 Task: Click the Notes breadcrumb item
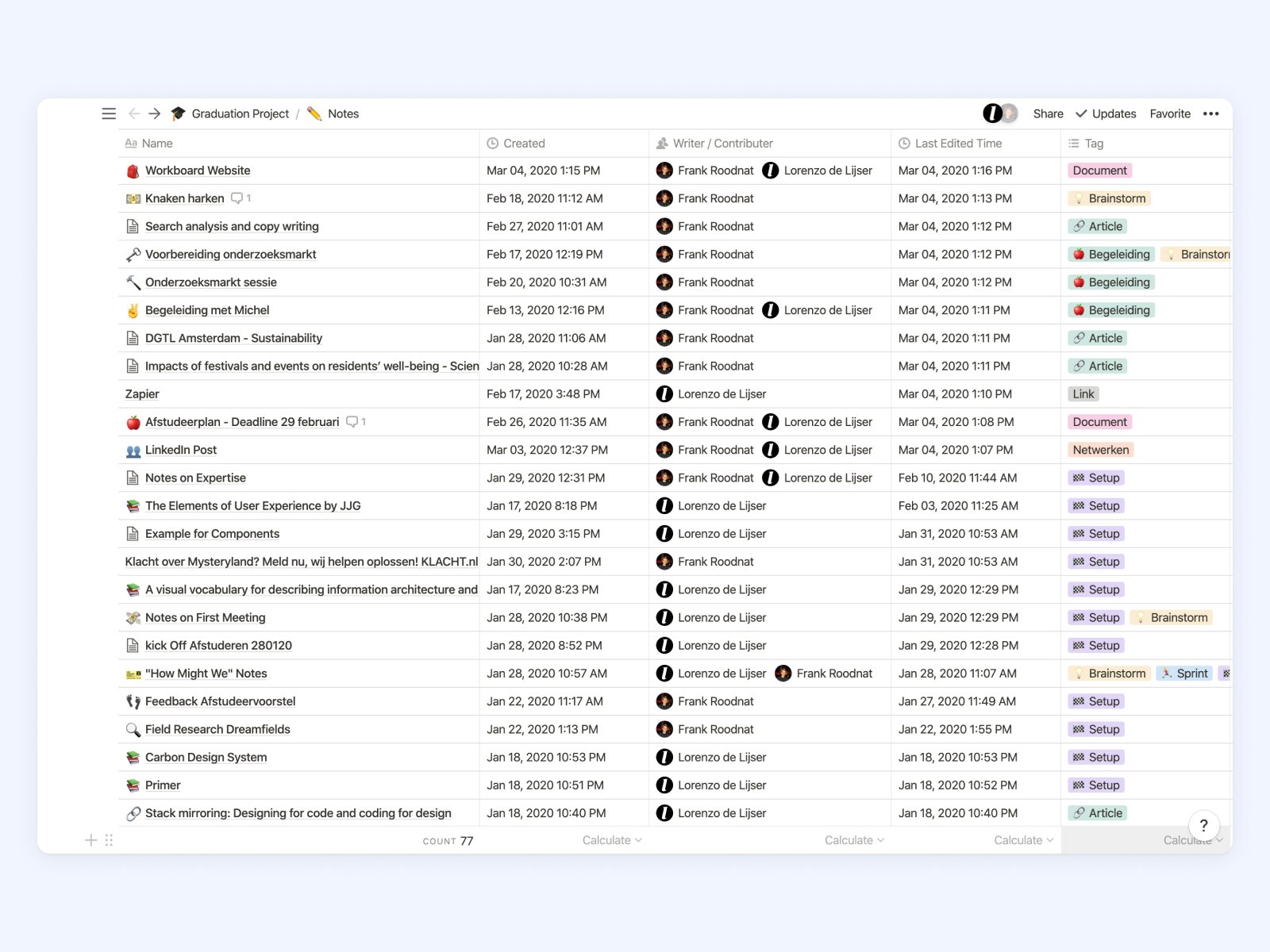tap(343, 114)
